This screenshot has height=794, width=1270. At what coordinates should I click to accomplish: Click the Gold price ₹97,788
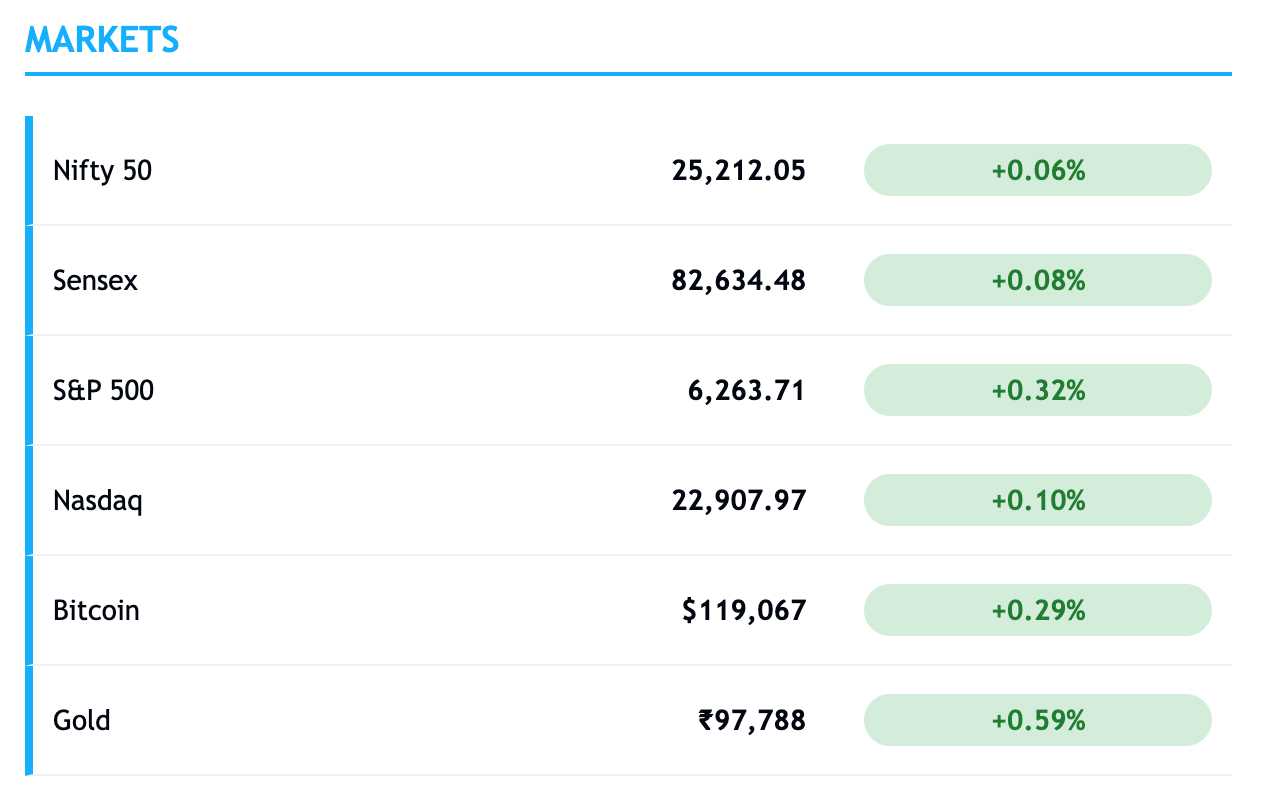[752, 721]
